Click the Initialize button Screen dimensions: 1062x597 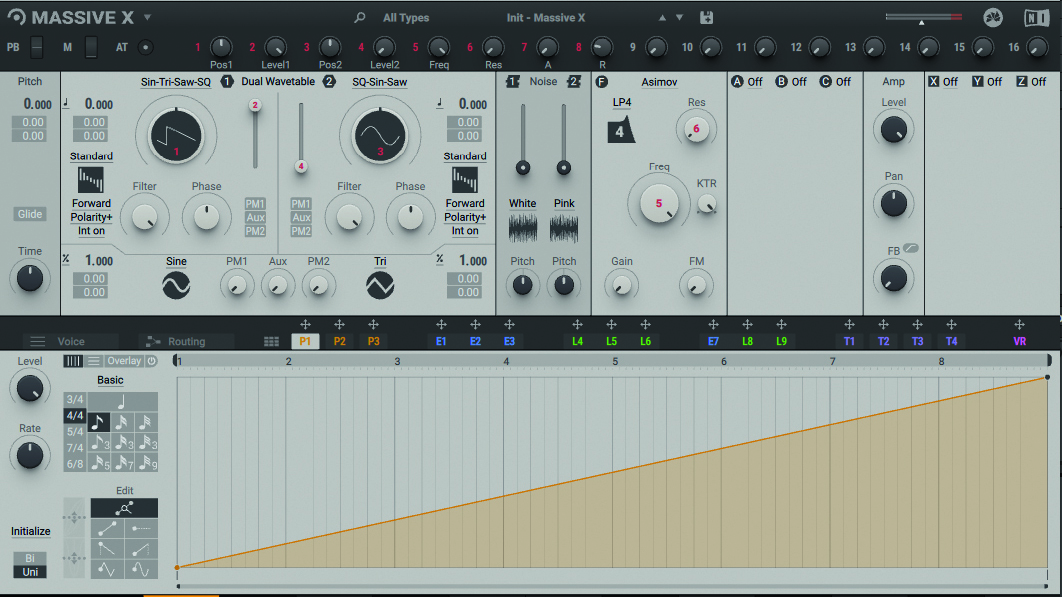point(31,531)
